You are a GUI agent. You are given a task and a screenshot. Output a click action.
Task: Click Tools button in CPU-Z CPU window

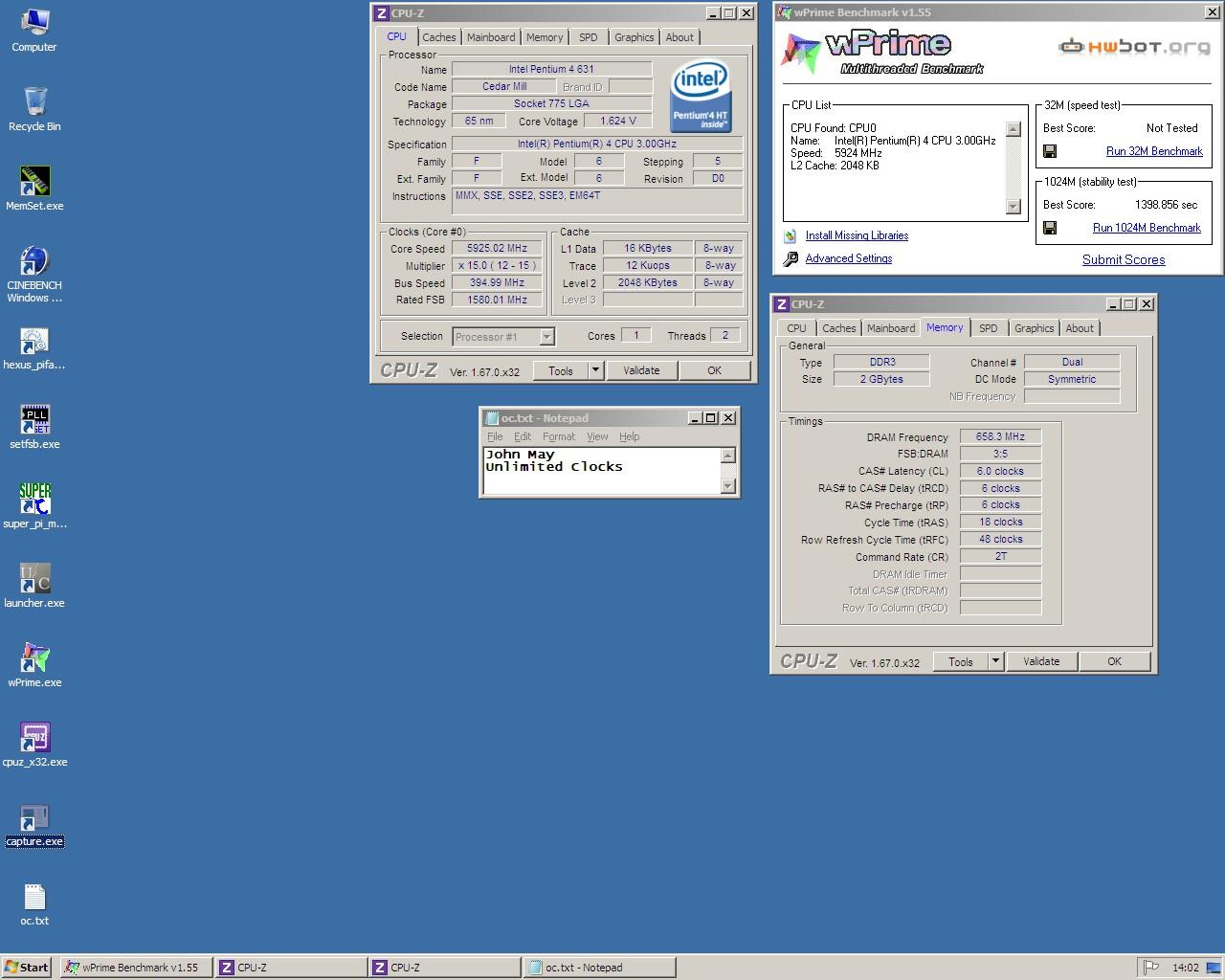tap(561, 370)
